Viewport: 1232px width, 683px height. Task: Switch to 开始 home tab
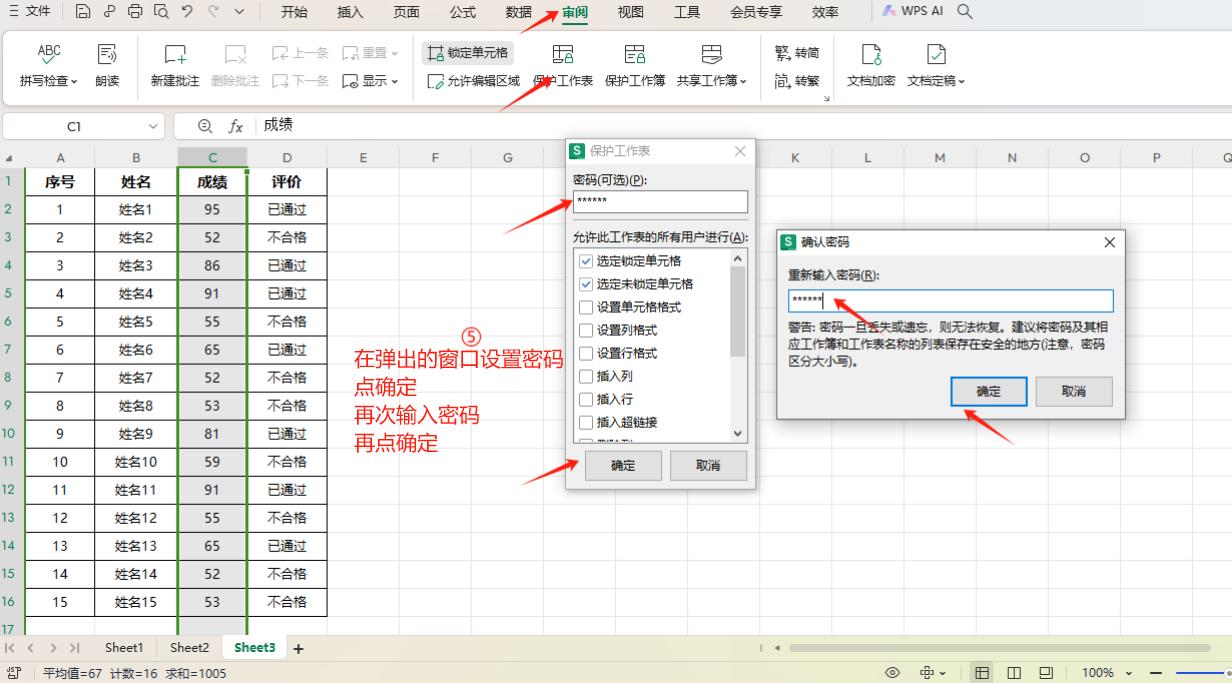tap(294, 12)
